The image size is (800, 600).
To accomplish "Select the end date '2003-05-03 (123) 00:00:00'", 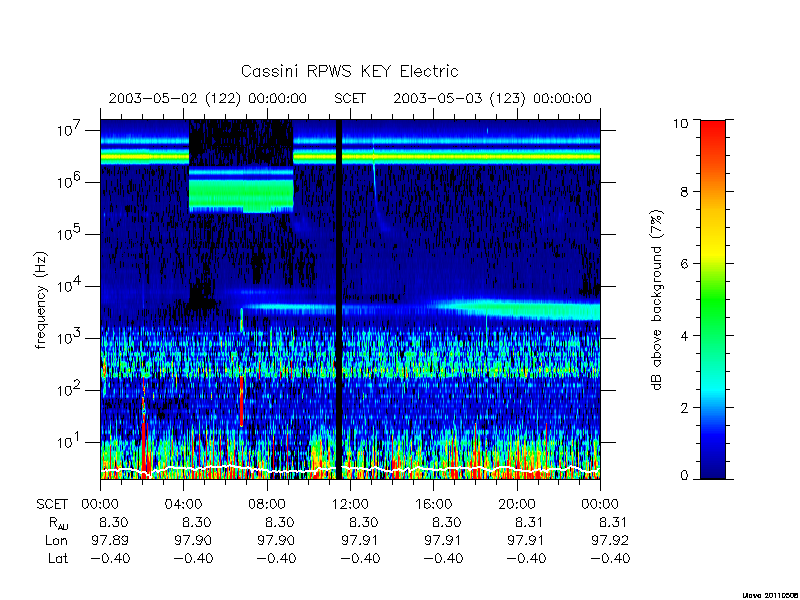I will pos(492,98).
